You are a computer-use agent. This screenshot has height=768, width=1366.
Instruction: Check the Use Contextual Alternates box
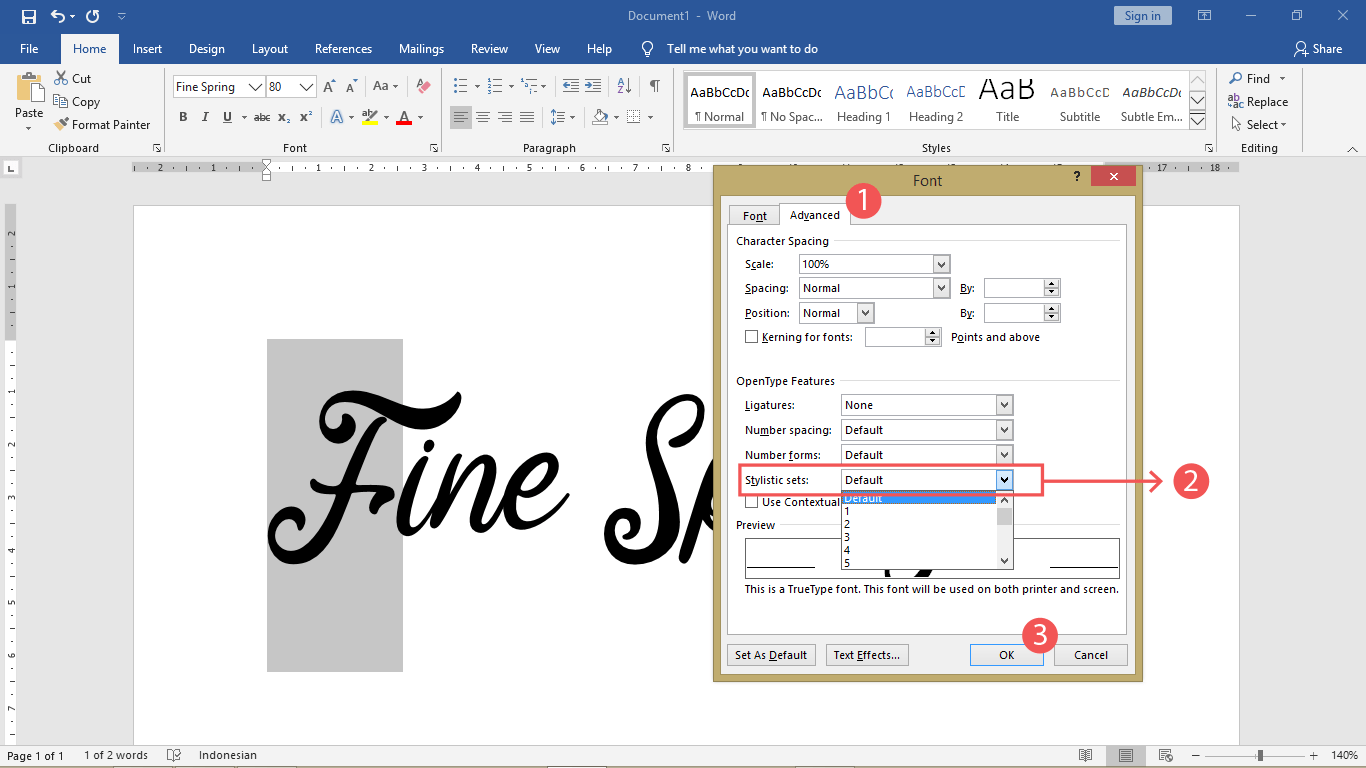752,502
